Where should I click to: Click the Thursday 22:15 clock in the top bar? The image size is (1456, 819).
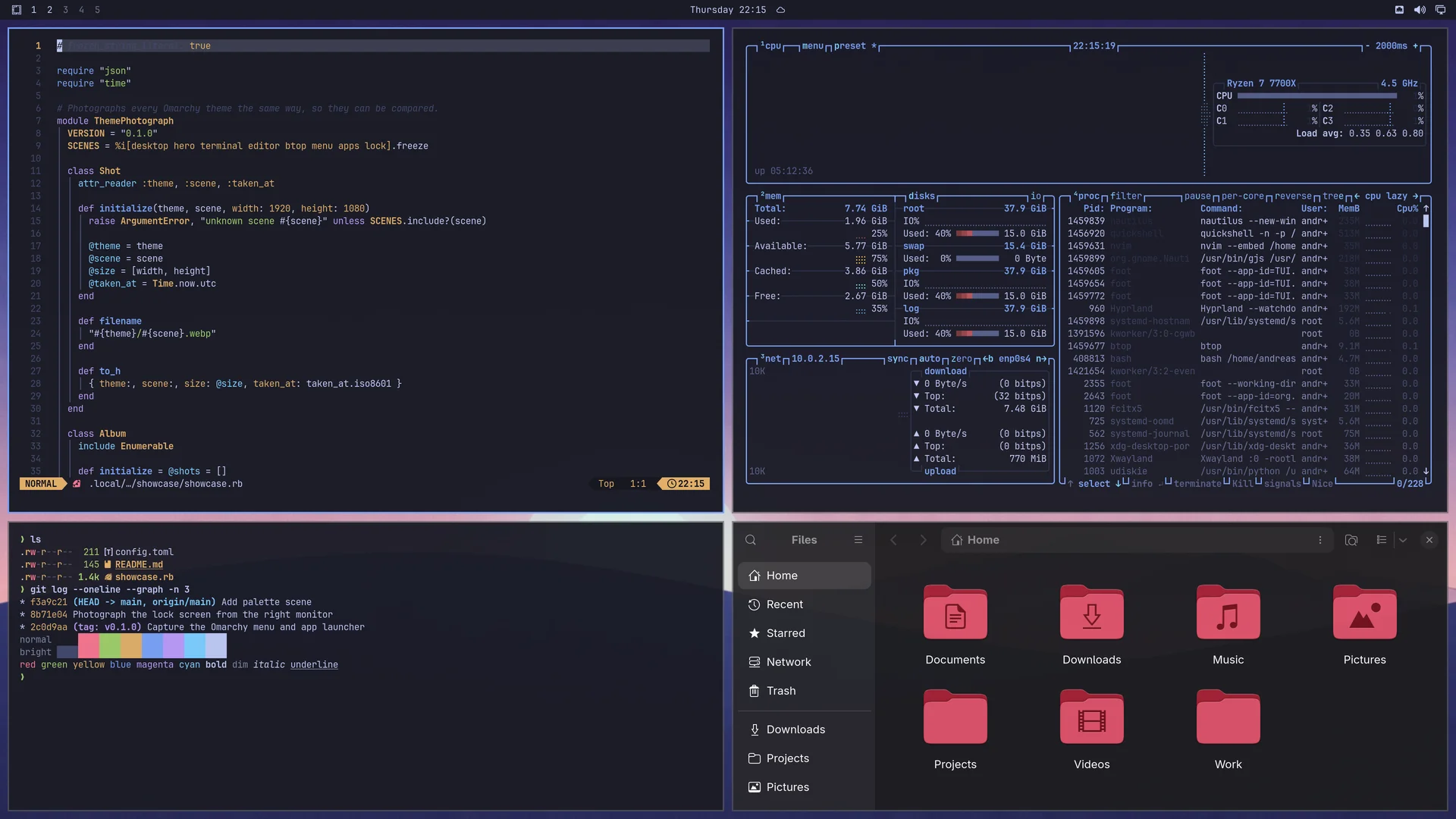point(727,10)
